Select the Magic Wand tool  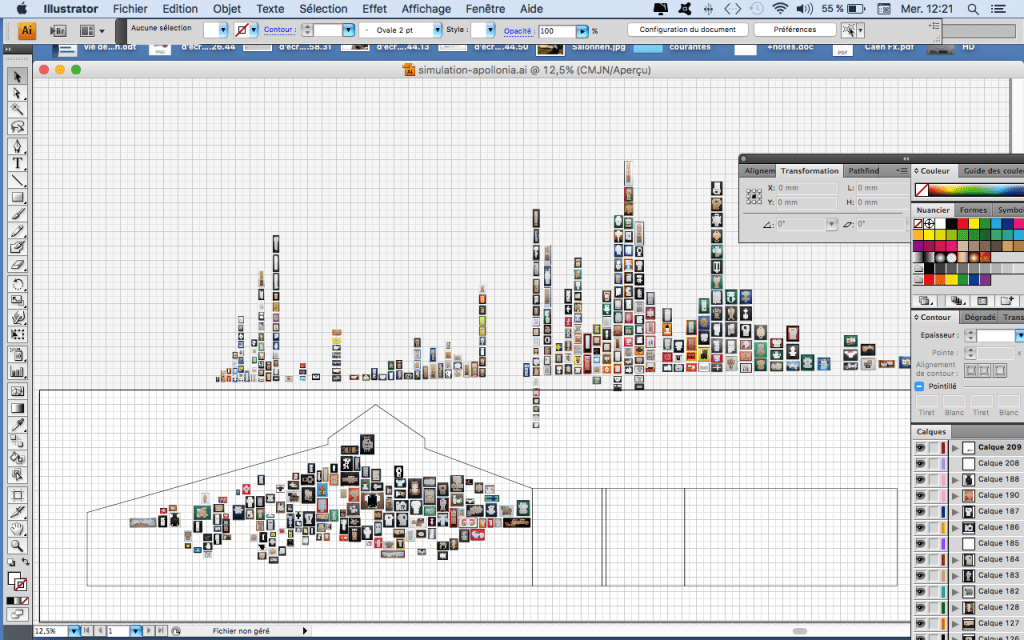[18, 109]
